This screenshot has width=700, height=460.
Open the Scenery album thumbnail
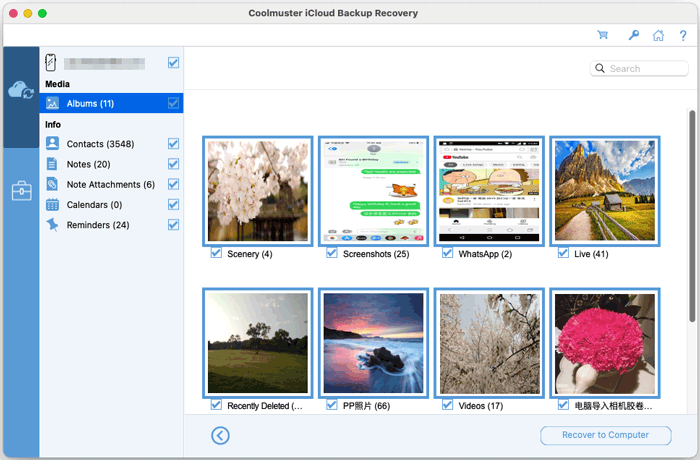tap(258, 191)
